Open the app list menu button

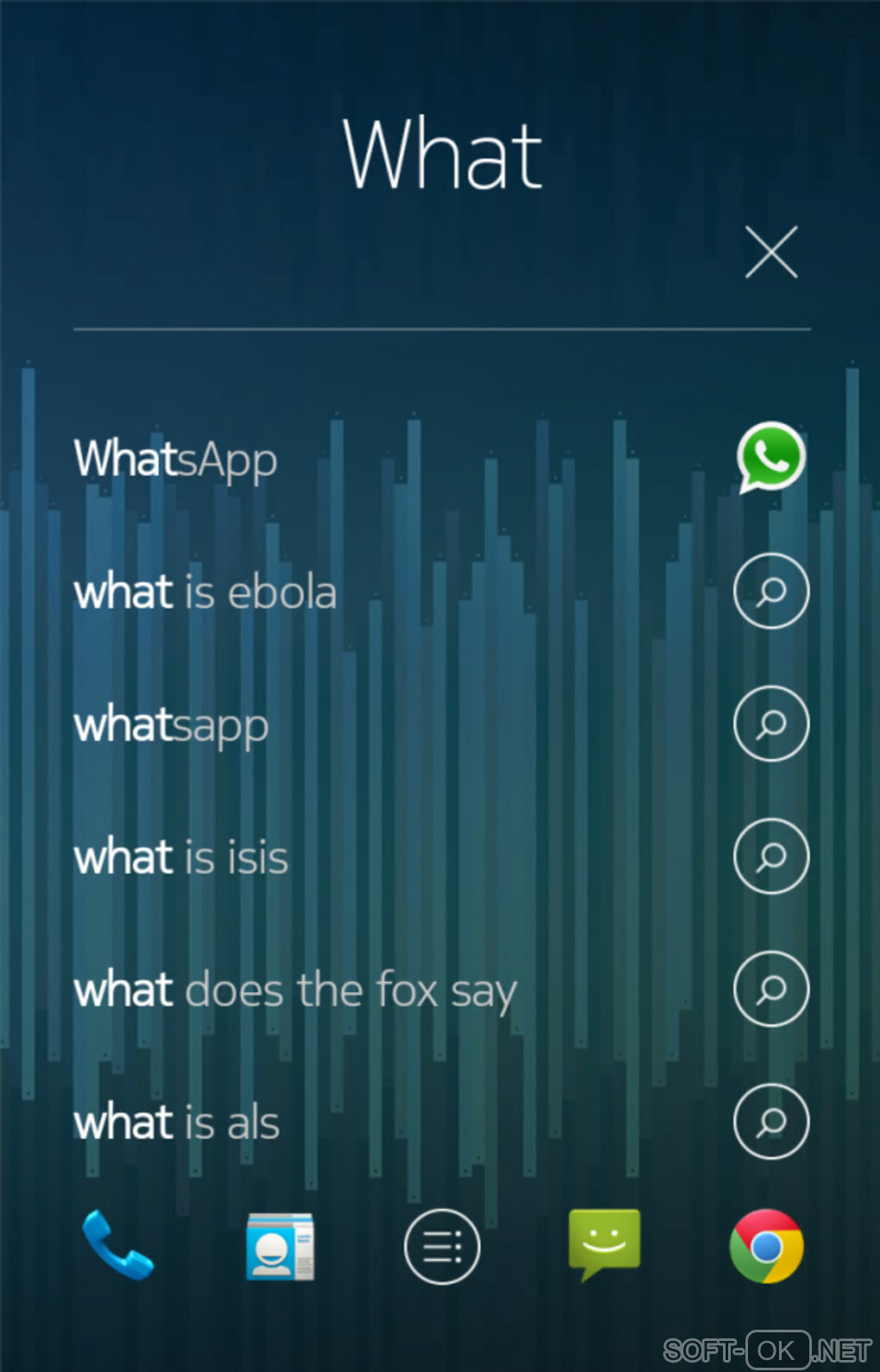tap(442, 1246)
